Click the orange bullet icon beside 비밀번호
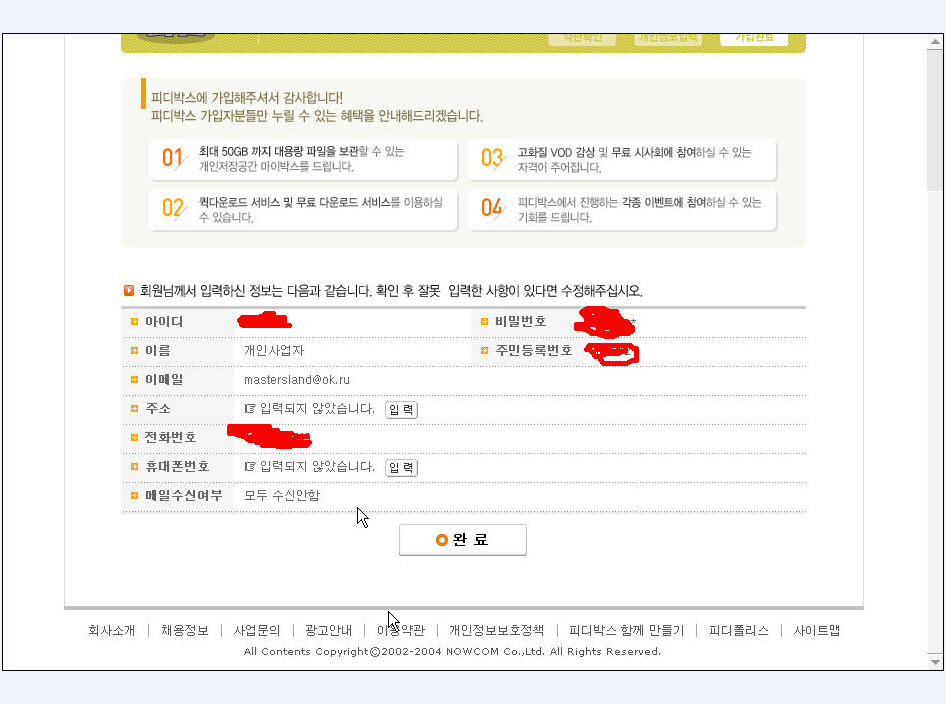This screenshot has width=946, height=704. [484, 322]
